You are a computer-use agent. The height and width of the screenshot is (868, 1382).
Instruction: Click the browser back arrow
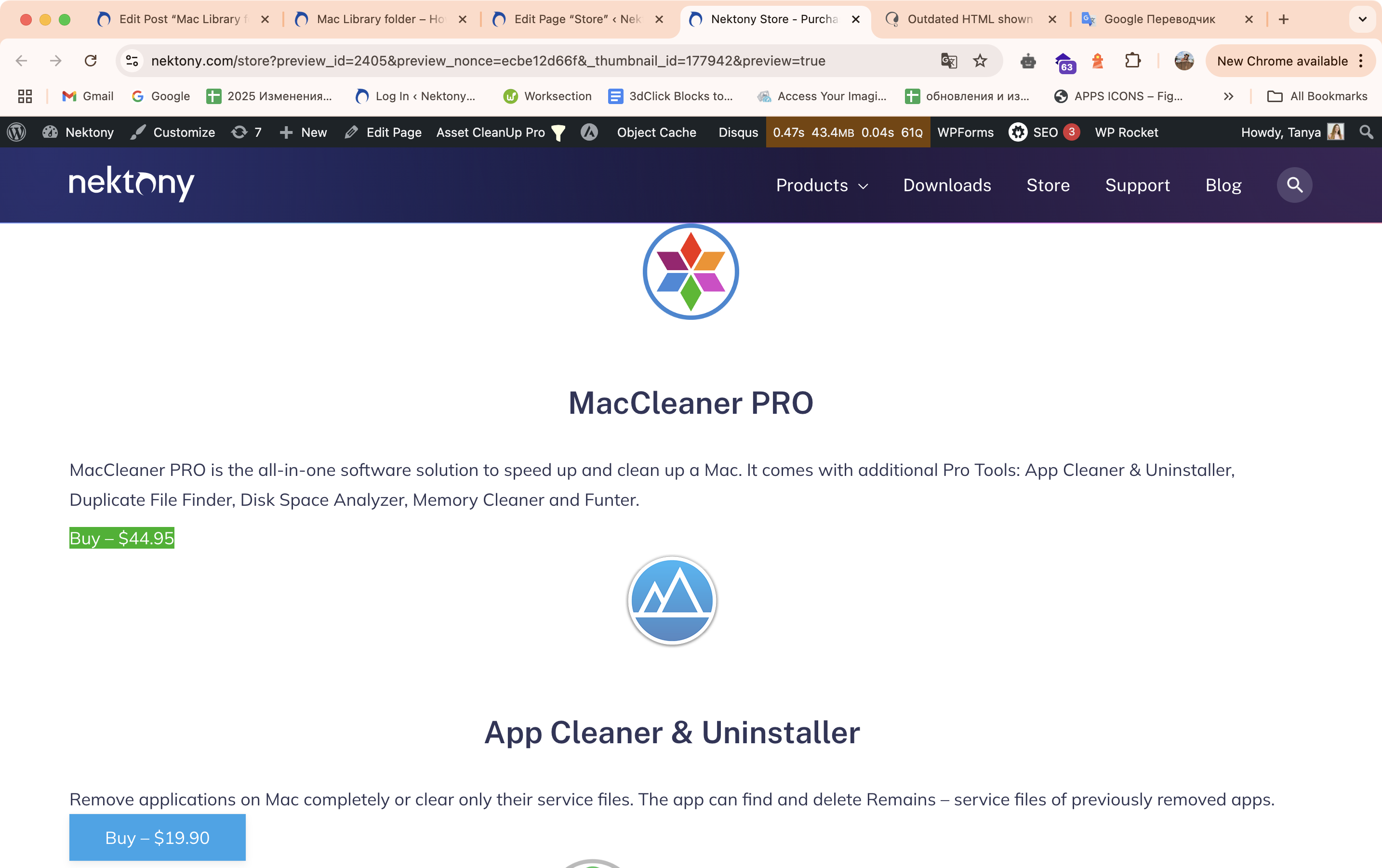(x=22, y=61)
